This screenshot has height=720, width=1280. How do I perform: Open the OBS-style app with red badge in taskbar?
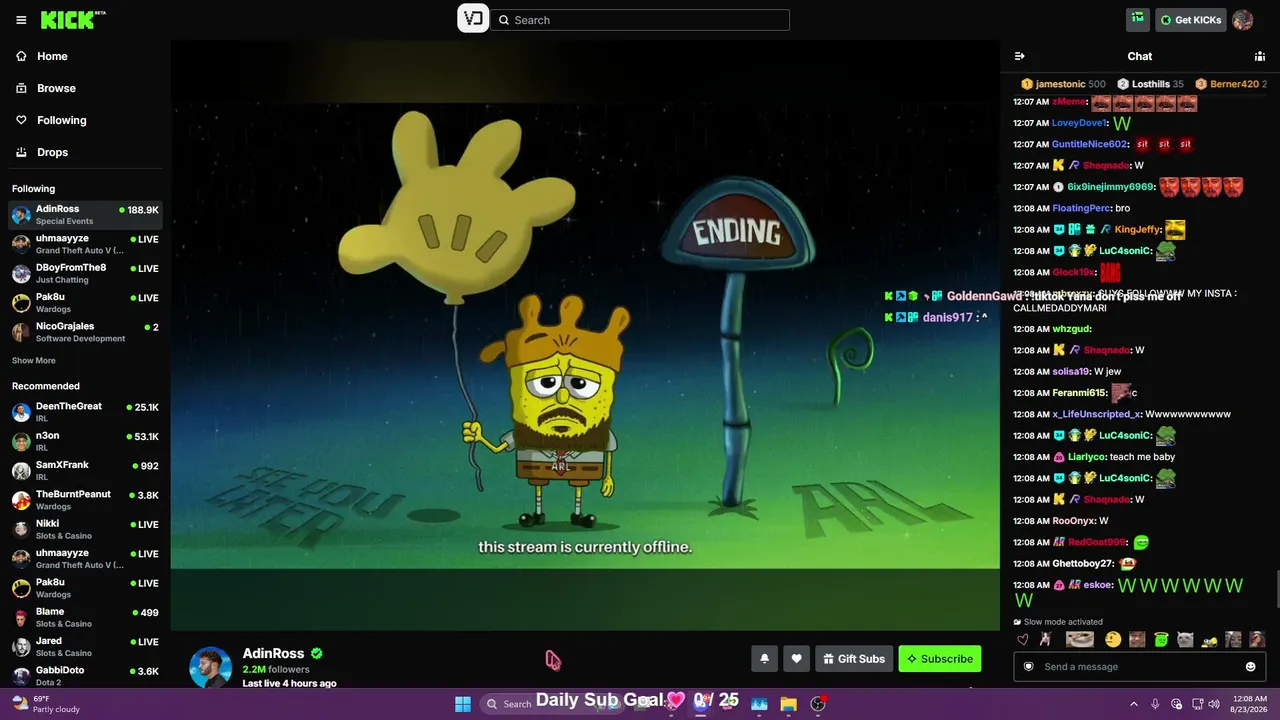click(818, 704)
